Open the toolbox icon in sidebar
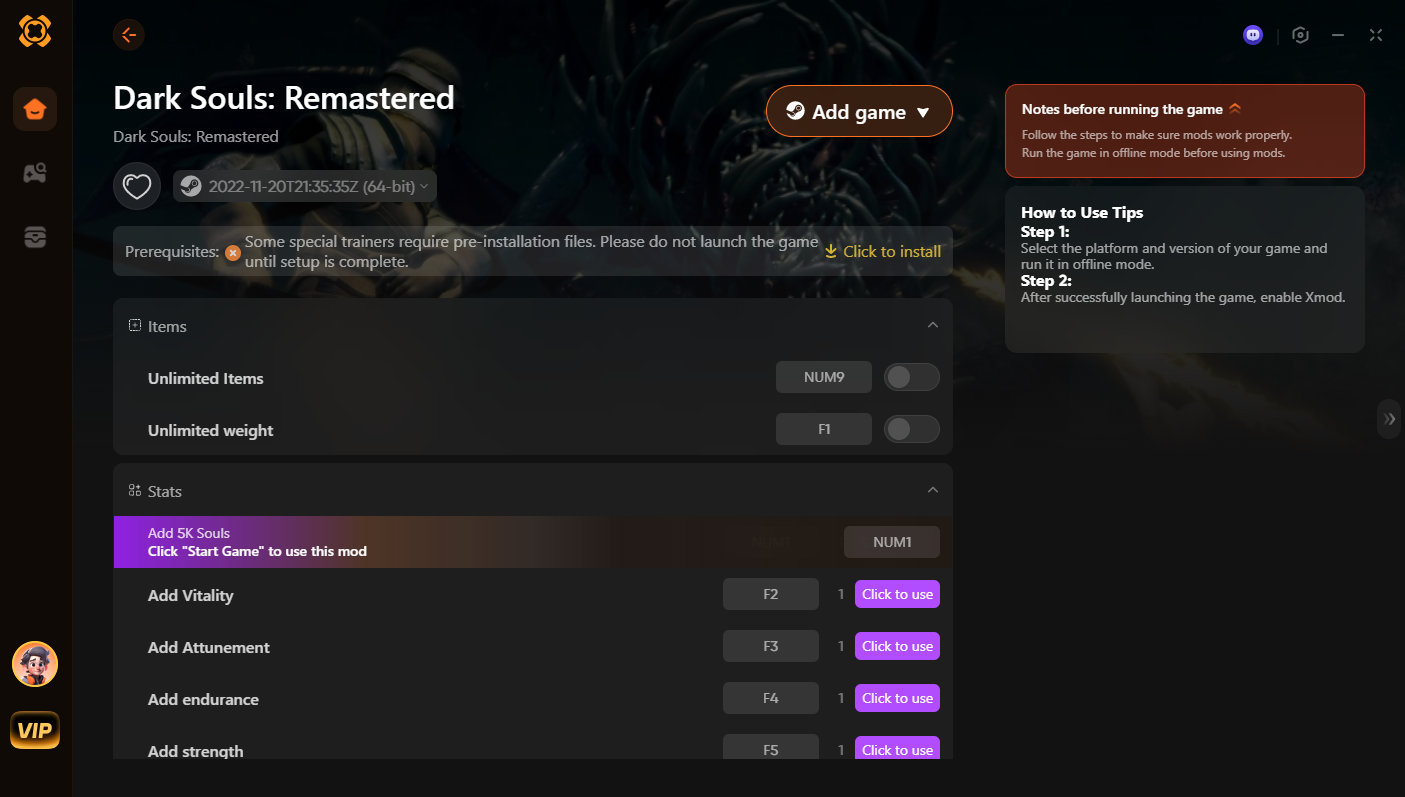 coord(35,237)
